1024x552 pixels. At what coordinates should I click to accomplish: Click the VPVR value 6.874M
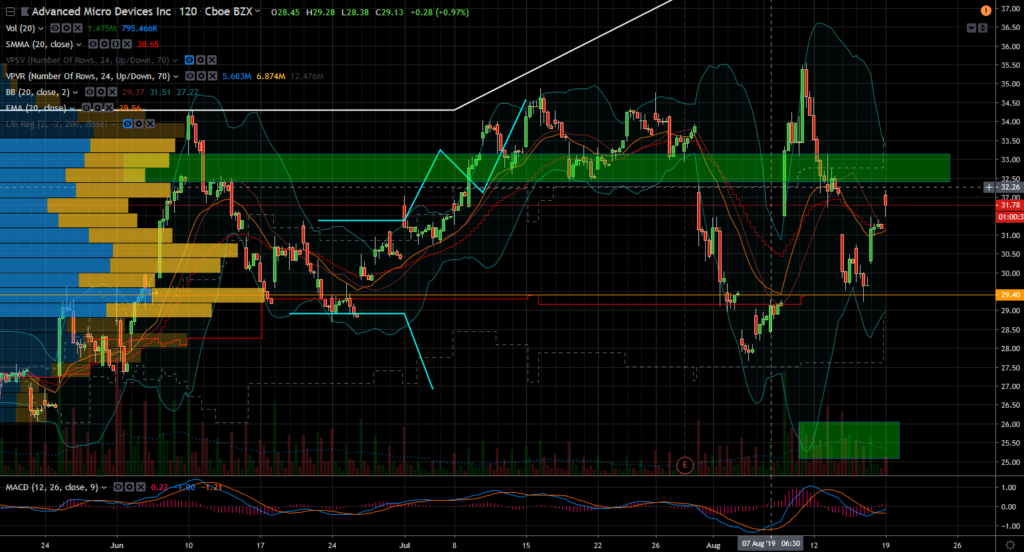tap(270, 76)
